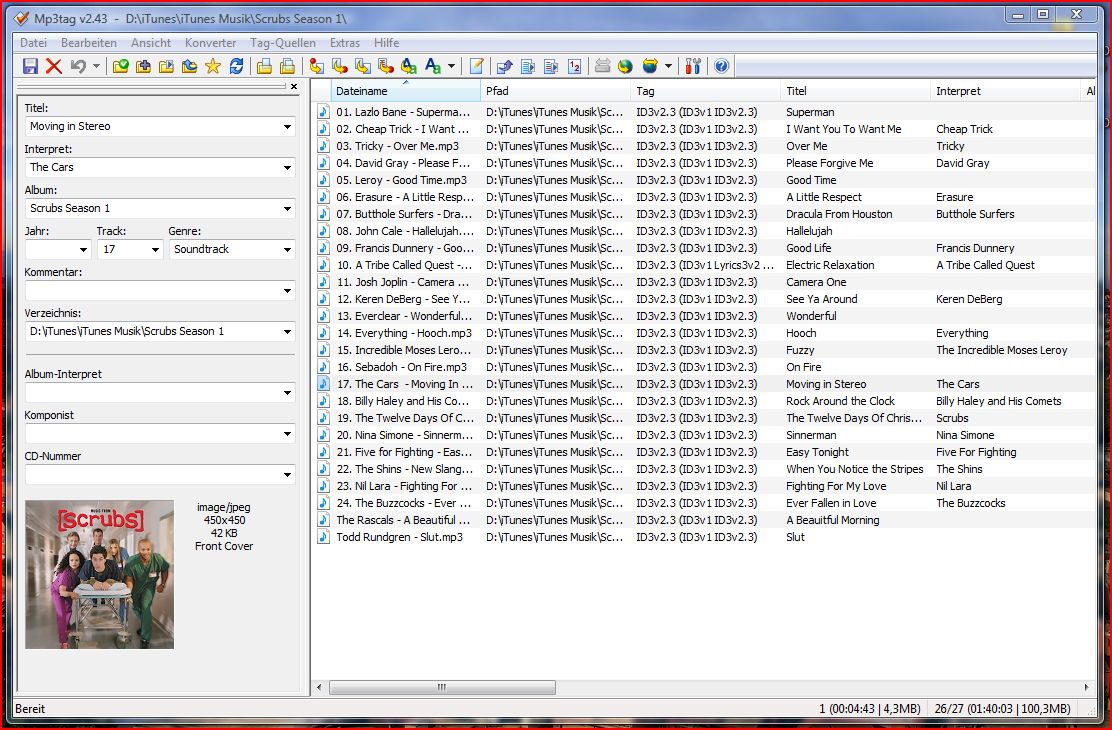The image size is (1112, 730).
Task: Click the Interpret column header in file list
Action: click(1005, 91)
